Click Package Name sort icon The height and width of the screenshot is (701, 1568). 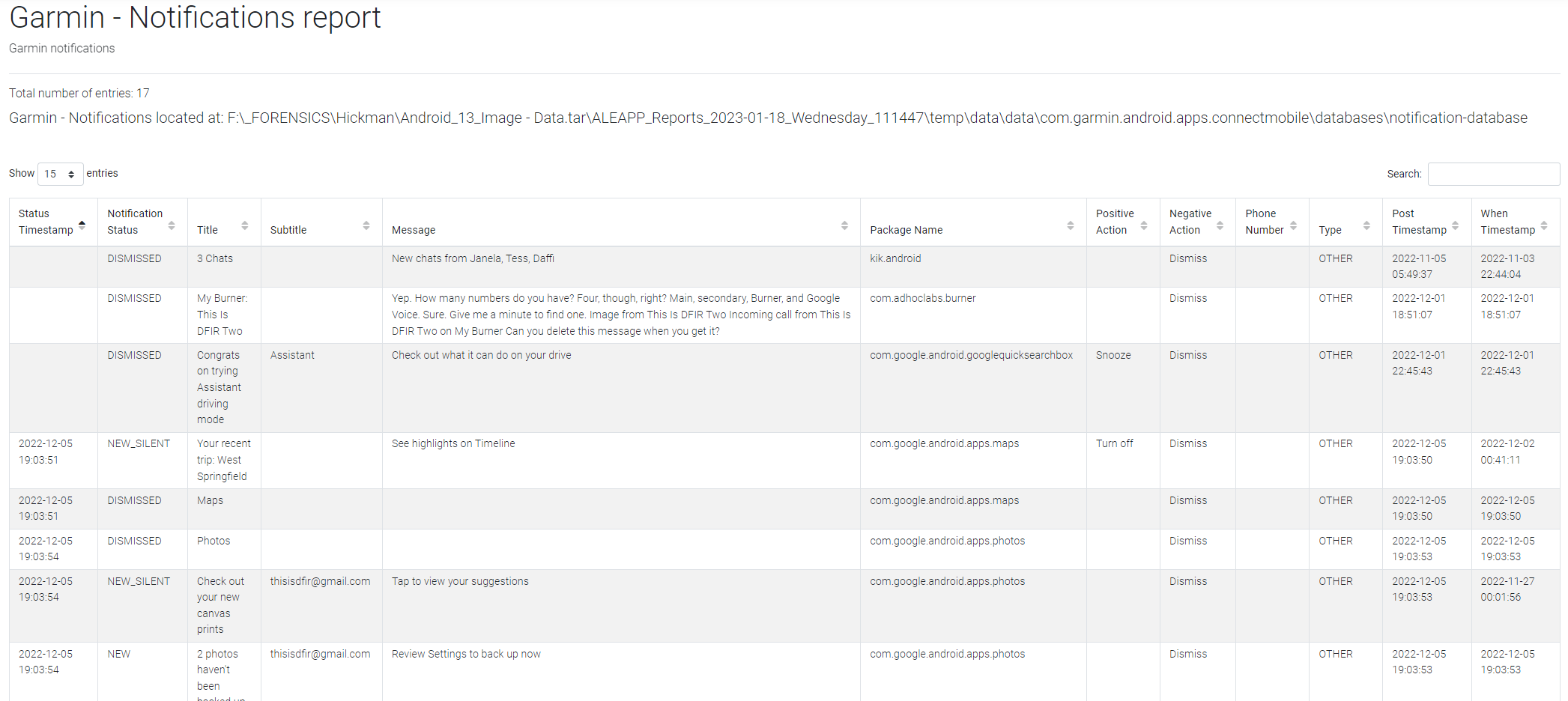1071,225
